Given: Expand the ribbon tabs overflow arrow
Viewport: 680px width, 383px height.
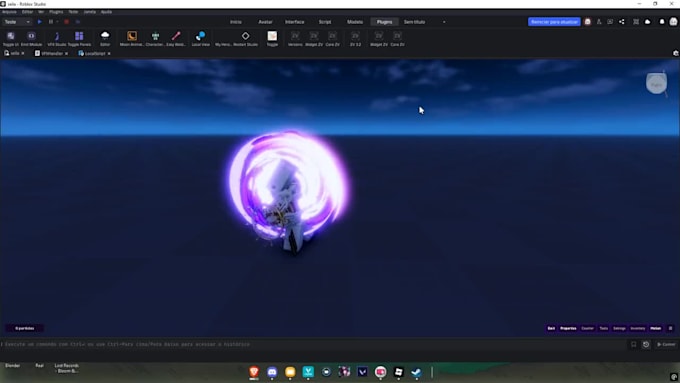Looking at the screenshot, I should pyautogui.click(x=444, y=22).
